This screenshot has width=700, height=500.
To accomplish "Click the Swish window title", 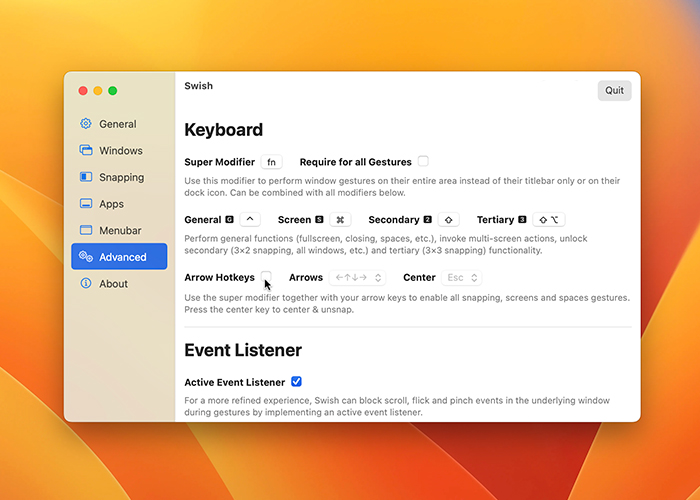I will pos(199,86).
